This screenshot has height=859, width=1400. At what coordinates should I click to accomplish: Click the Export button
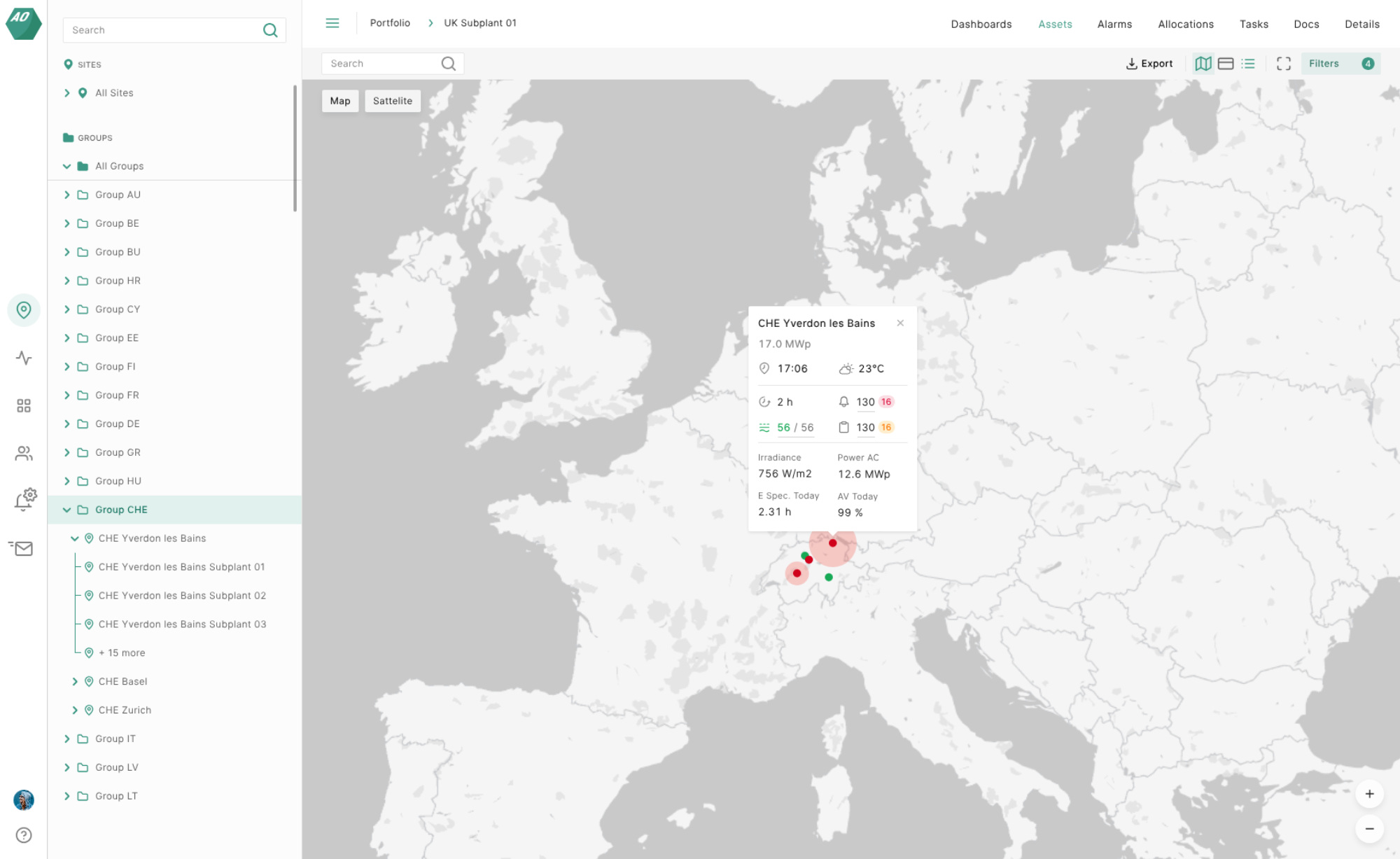1149,64
